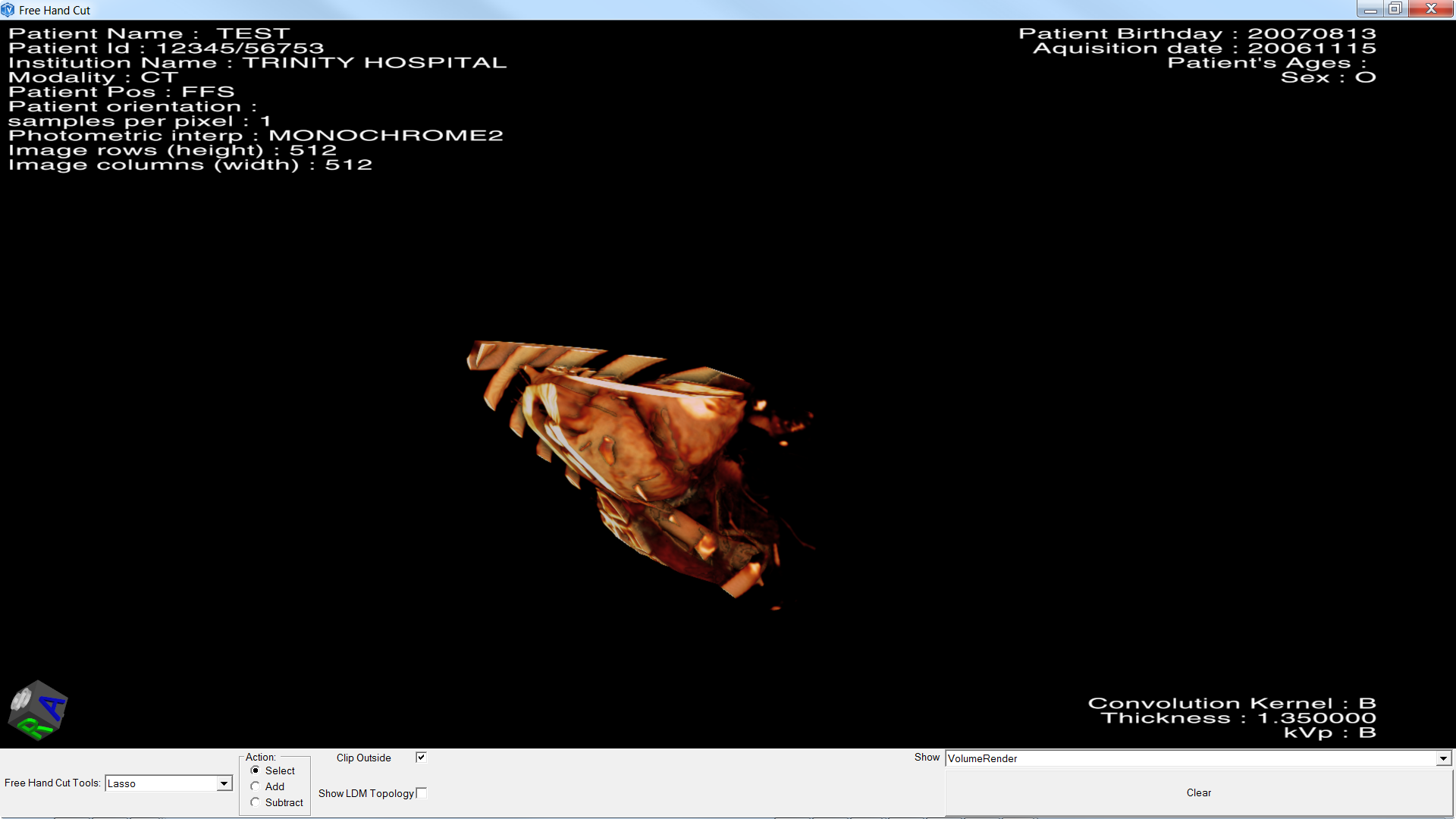Disable the Clip Outside checkbox
The height and width of the screenshot is (819, 1456).
click(421, 758)
